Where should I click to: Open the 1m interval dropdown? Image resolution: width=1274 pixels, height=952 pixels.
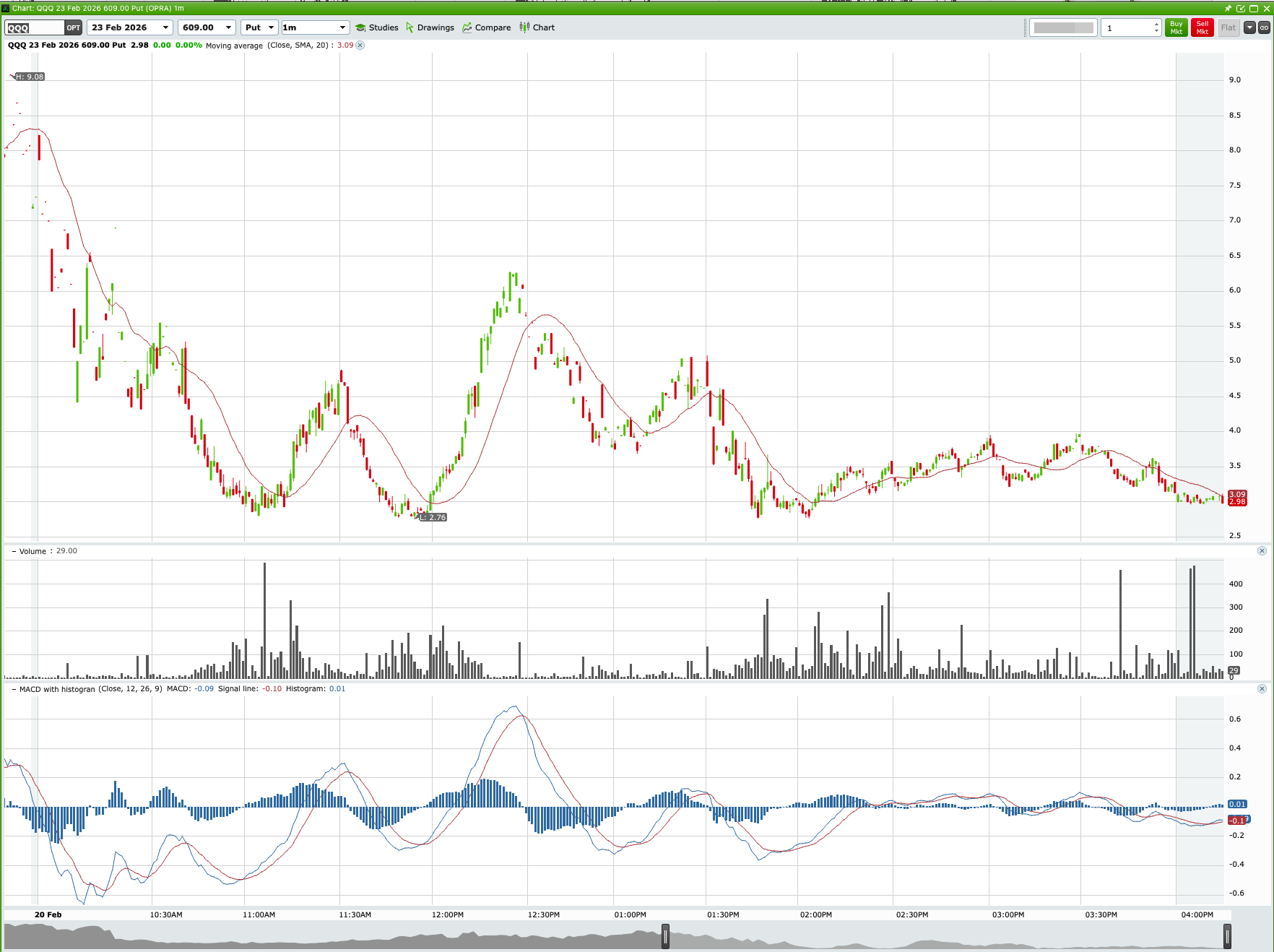tap(343, 27)
